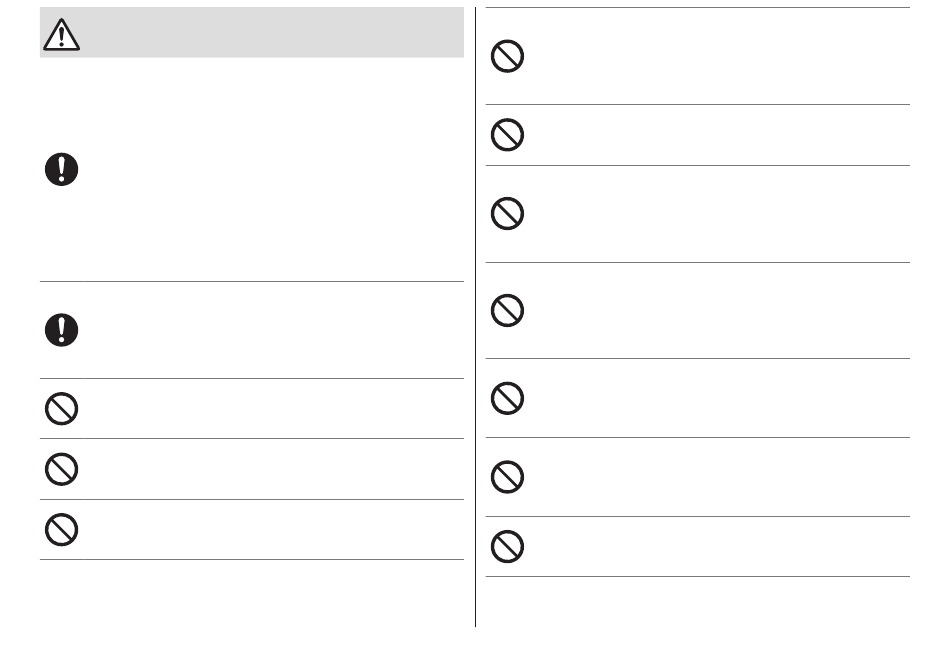This screenshot has height=656, width=950.
Task: Click fifth prohibition icon in right column
Action: click(507, 398)
